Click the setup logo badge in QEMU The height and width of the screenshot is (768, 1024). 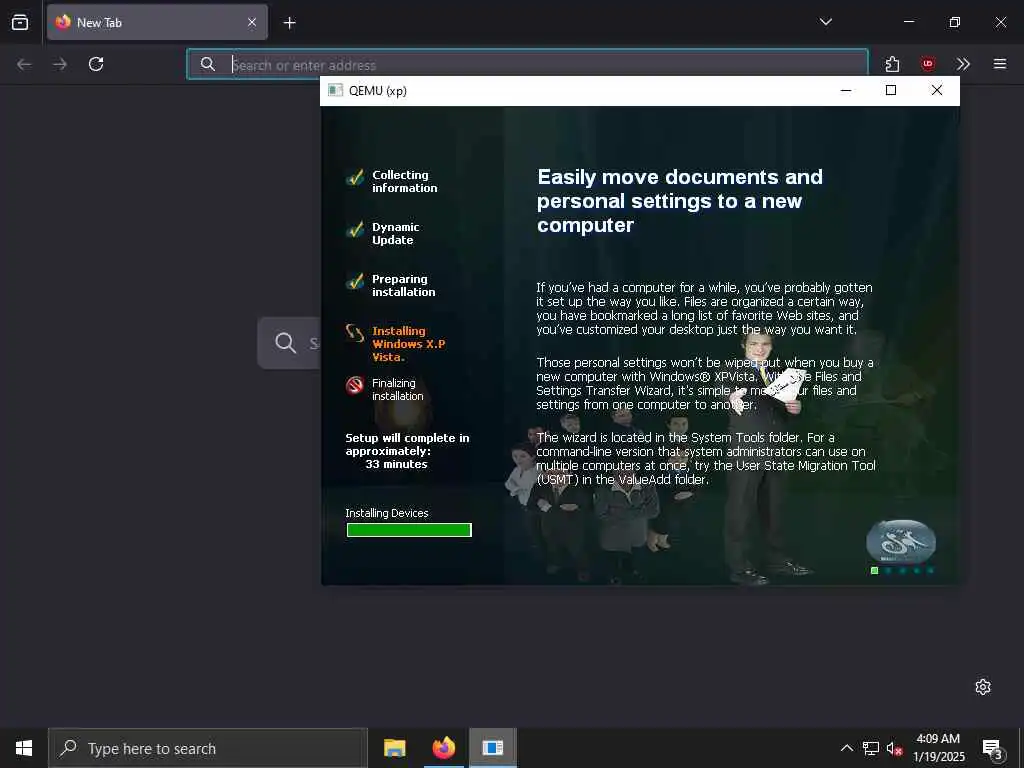pos(901,541)
